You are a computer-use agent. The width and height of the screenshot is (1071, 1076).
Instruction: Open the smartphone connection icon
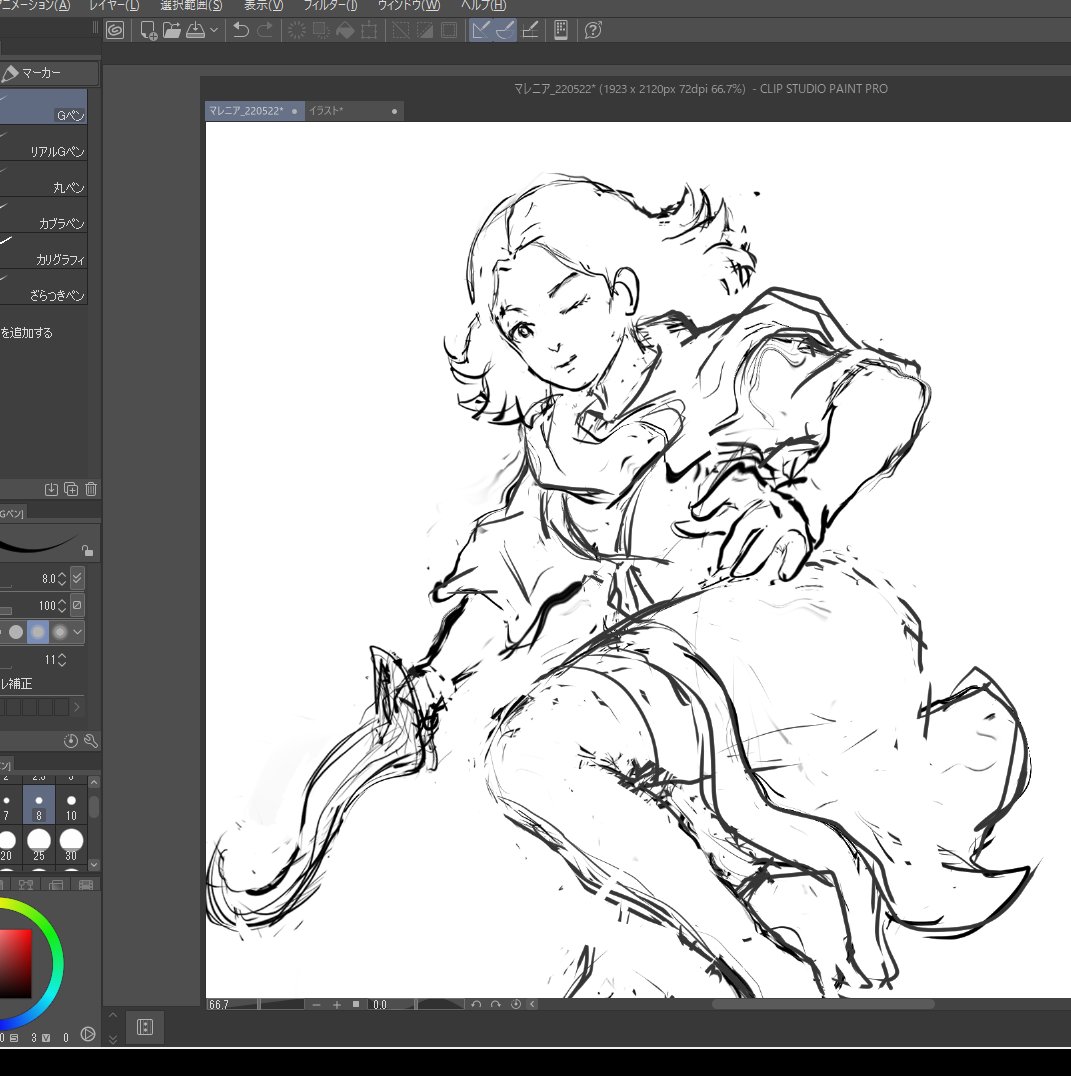click(x=561, y=30)
